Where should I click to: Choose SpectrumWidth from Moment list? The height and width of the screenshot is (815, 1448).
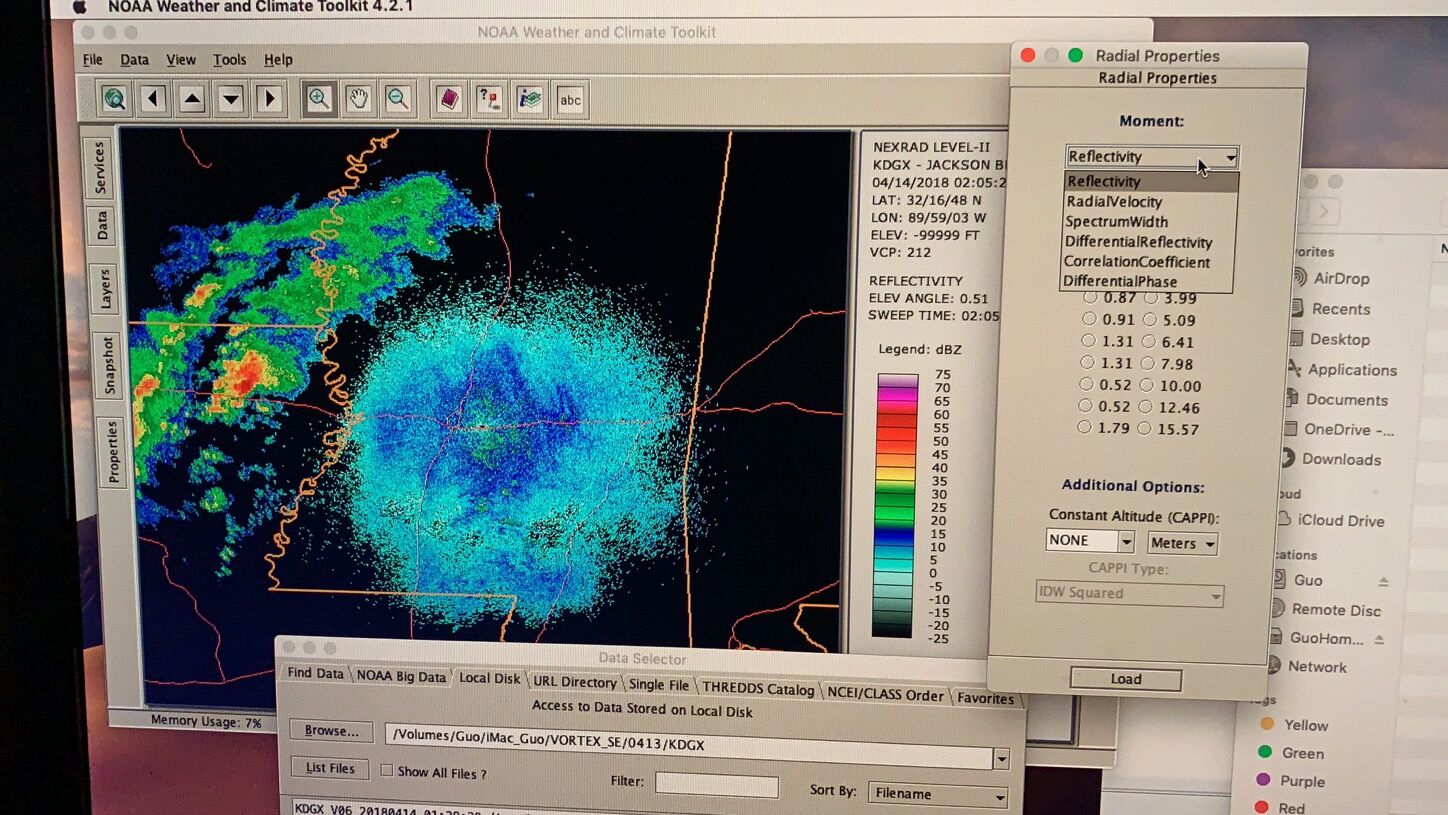[1116, 222]
